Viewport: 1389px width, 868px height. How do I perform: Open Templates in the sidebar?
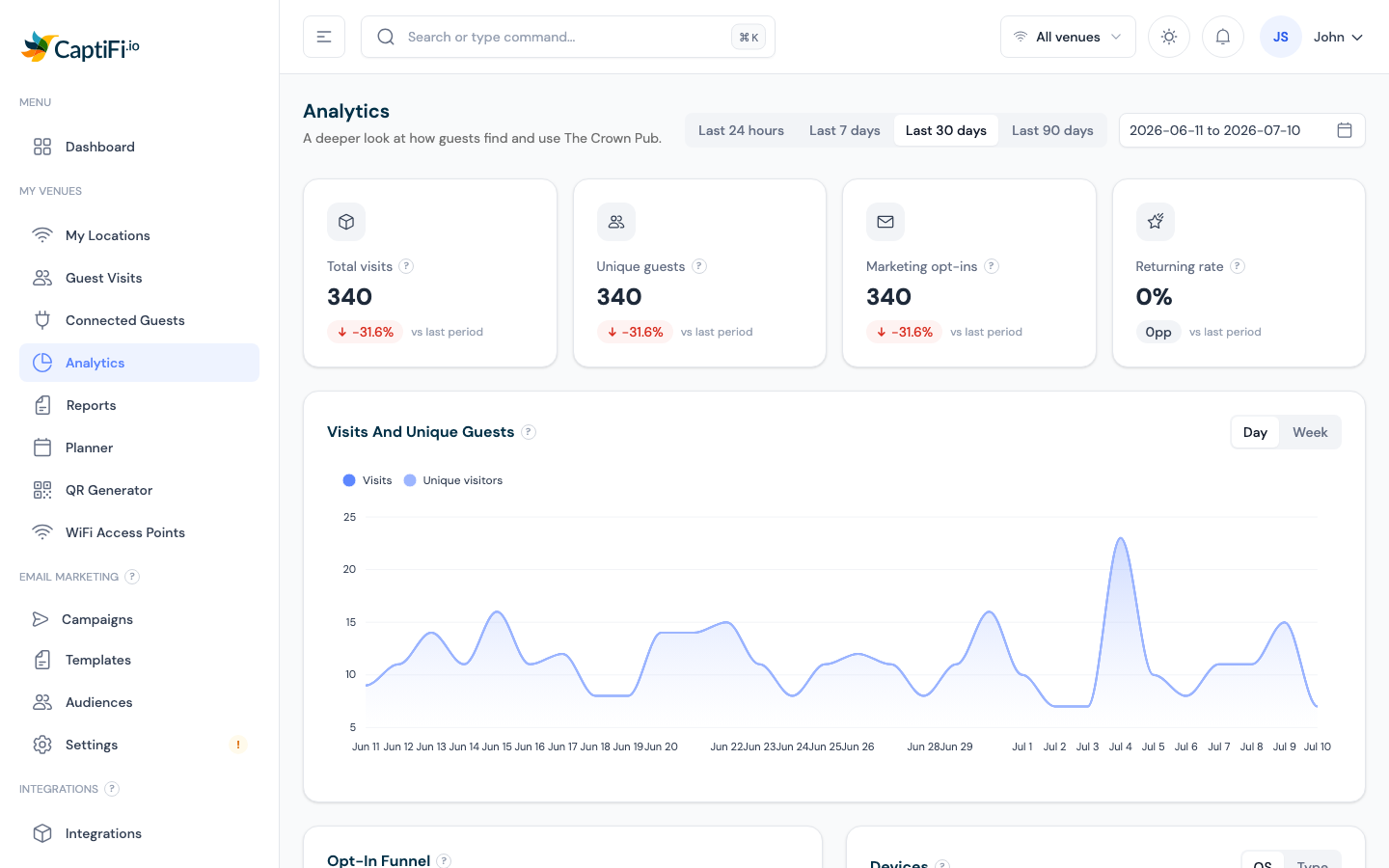139,660
